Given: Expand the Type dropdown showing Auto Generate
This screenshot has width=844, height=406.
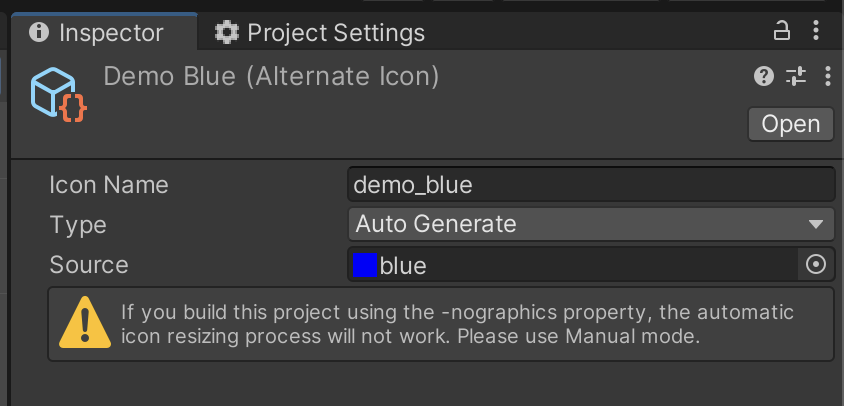Looking at the screenshot, I should [x=590, y=224].
